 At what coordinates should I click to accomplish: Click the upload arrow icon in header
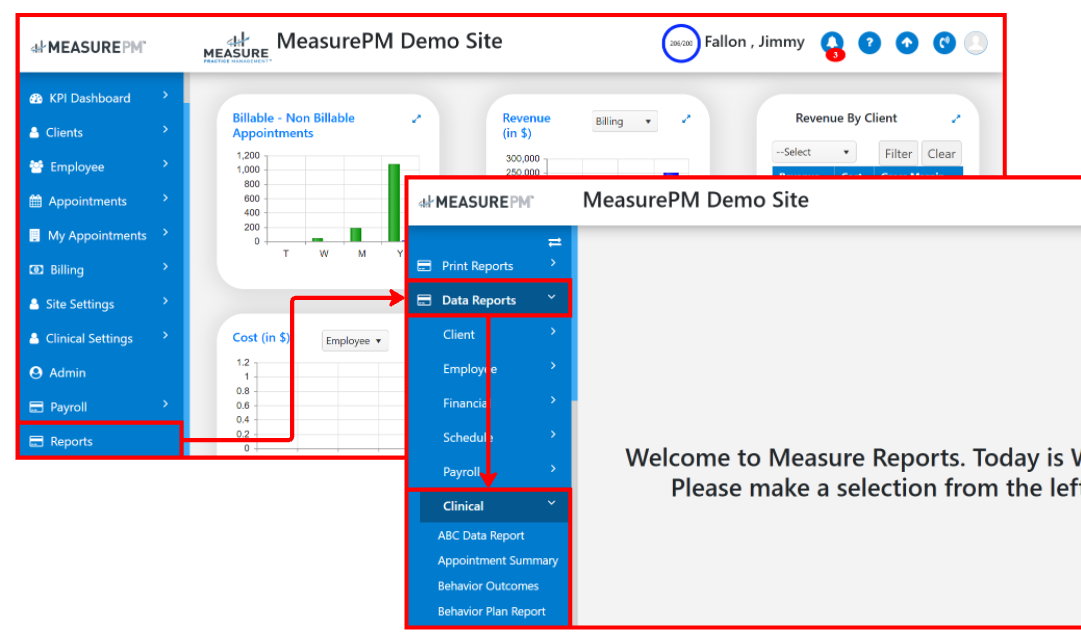907,43
